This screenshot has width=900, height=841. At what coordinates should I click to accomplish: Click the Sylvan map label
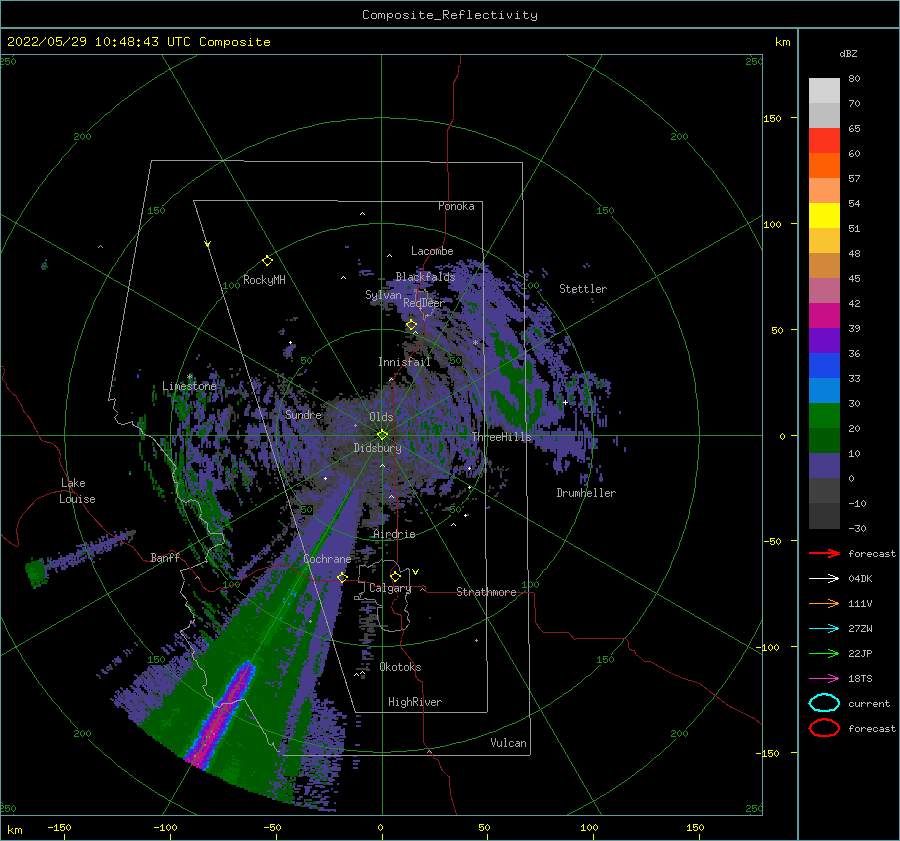tap(383, 295)
